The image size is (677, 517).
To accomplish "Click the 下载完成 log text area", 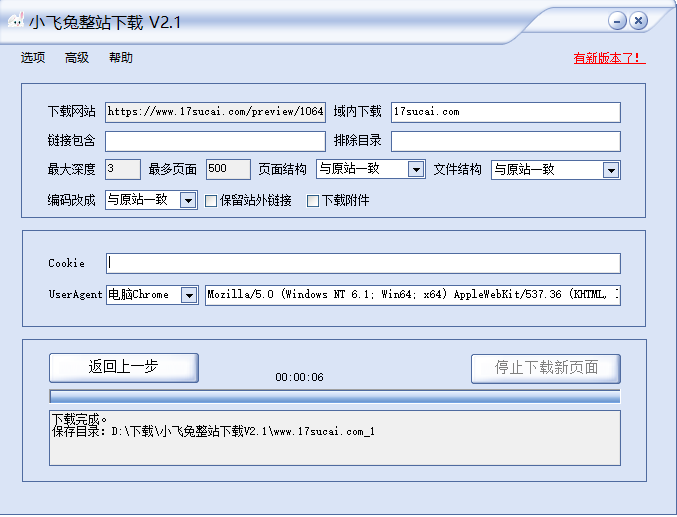I will pos(335,438).
